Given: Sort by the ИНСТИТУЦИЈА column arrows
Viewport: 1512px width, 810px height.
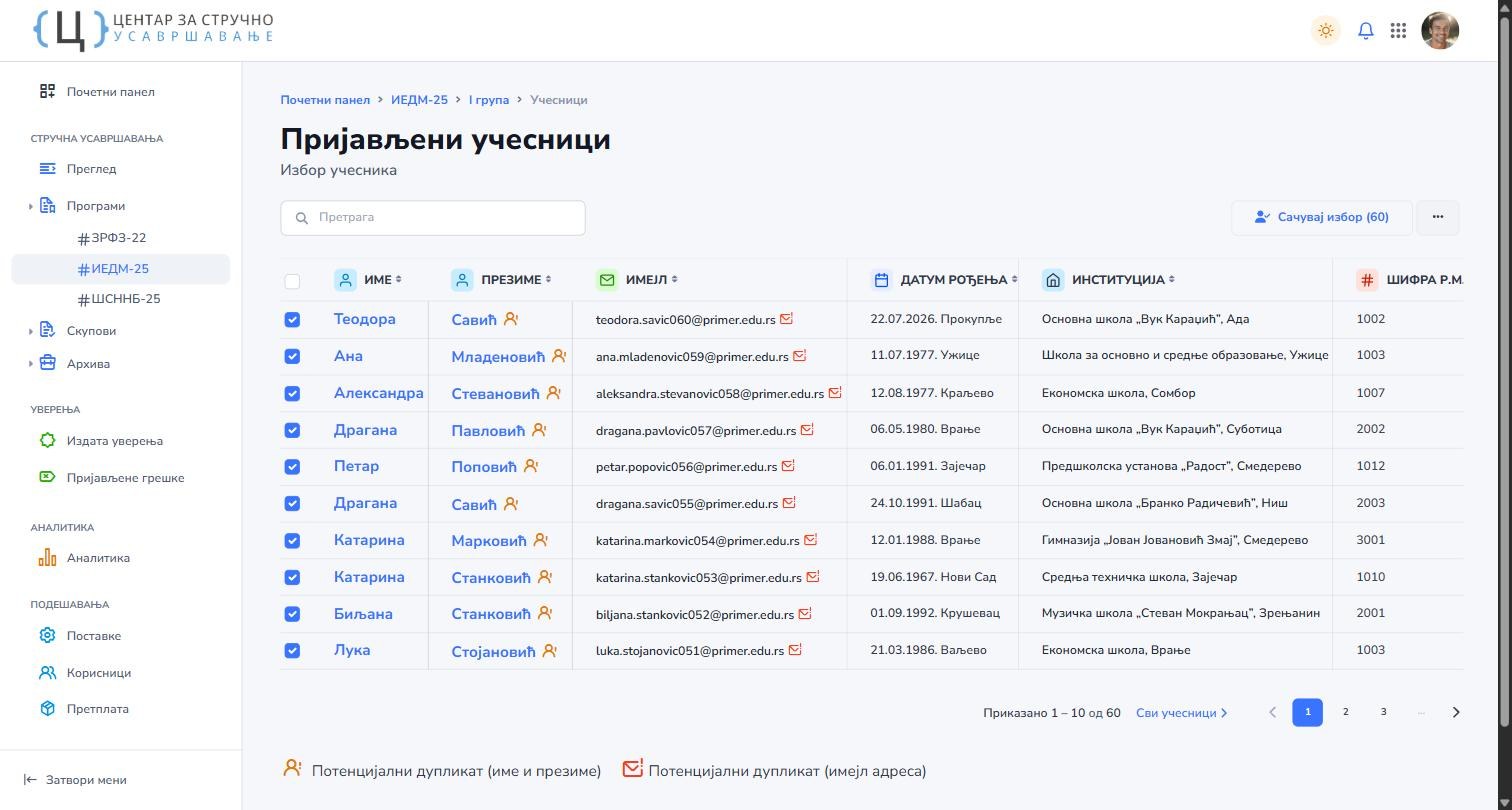Looking at the screenshot, I should click(x=1172, y=280).
